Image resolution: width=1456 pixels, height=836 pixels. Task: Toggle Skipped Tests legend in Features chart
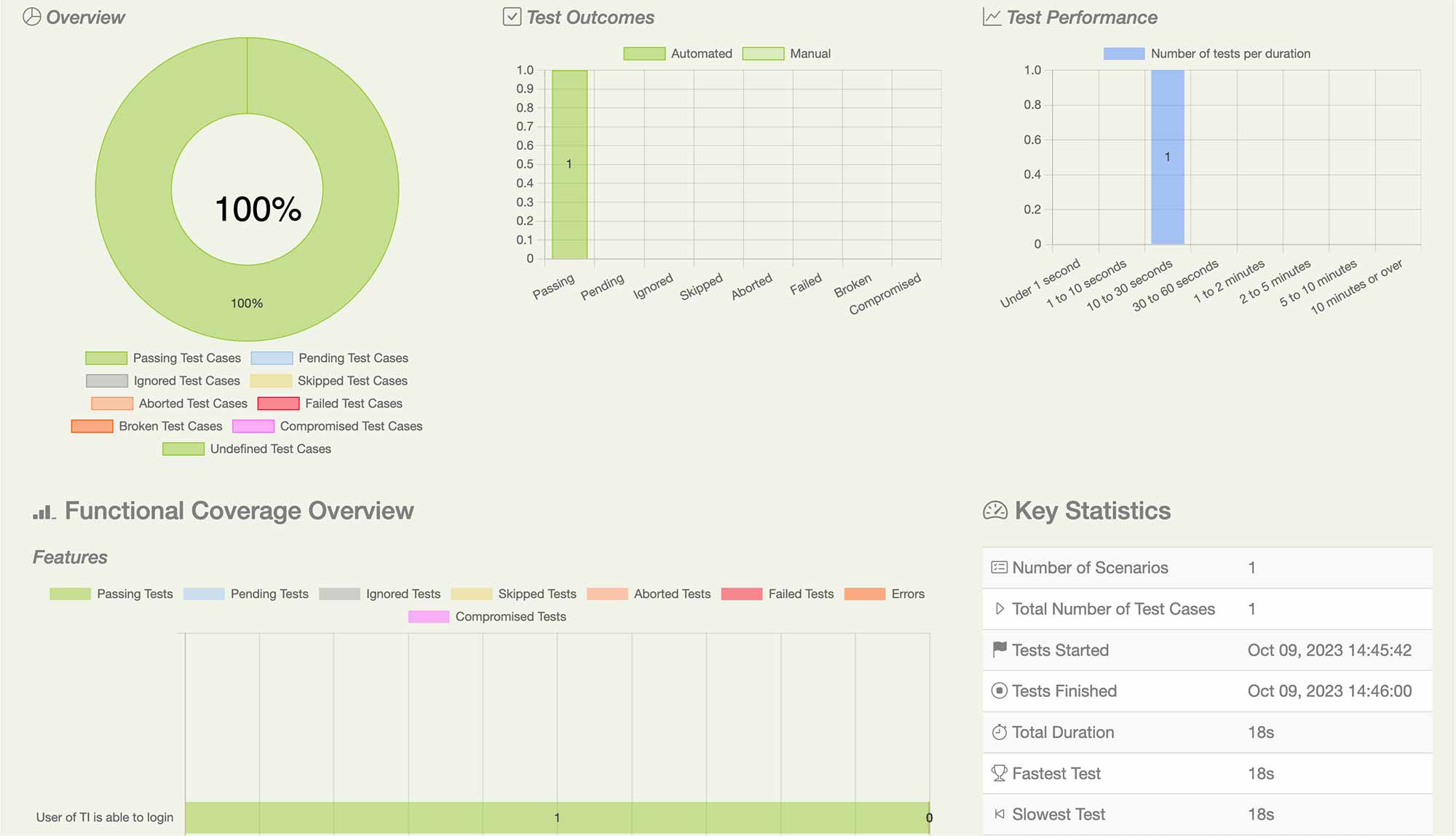pos(514,594)
